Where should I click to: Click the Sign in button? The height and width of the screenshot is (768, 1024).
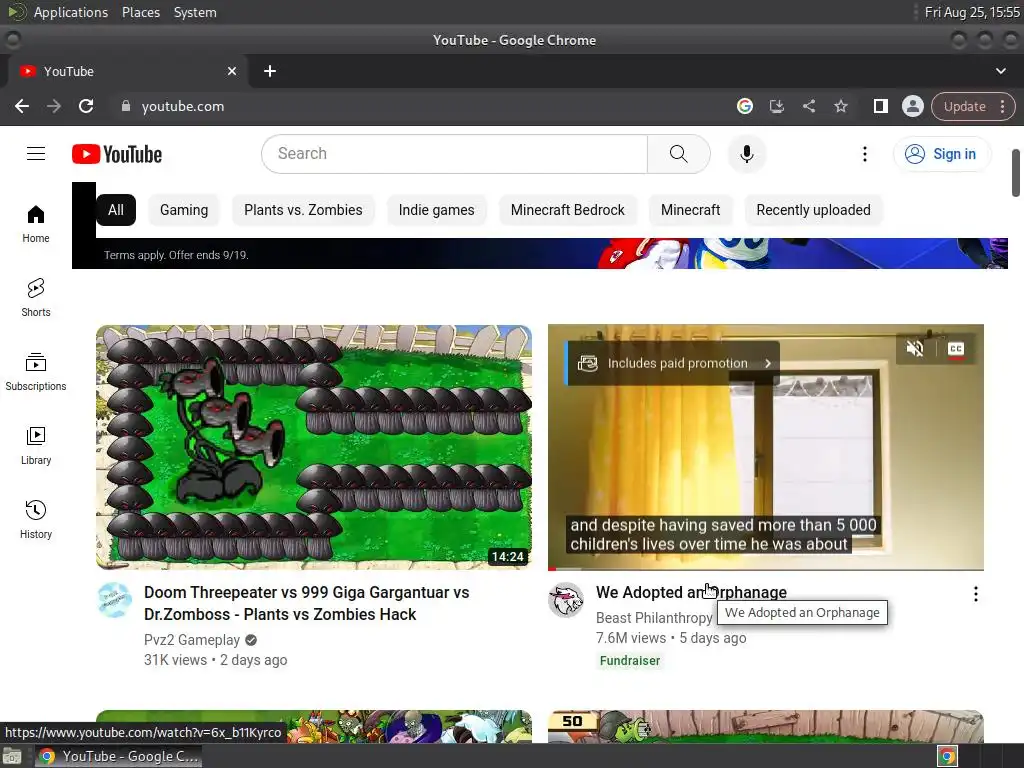pos(942,154)
